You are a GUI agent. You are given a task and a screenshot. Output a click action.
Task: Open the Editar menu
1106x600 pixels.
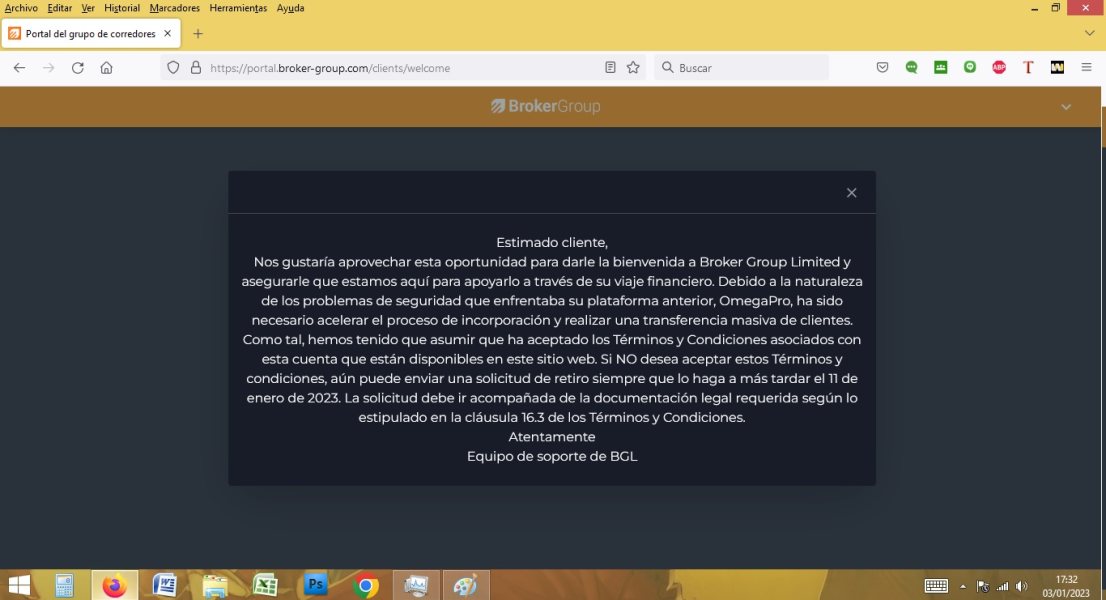[59, 8]
